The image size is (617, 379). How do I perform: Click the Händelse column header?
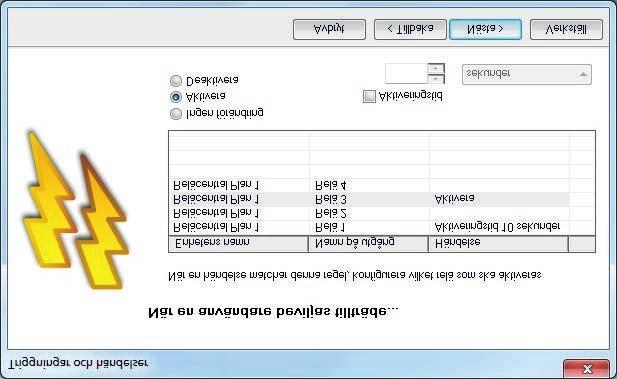[x=499, y=244]
